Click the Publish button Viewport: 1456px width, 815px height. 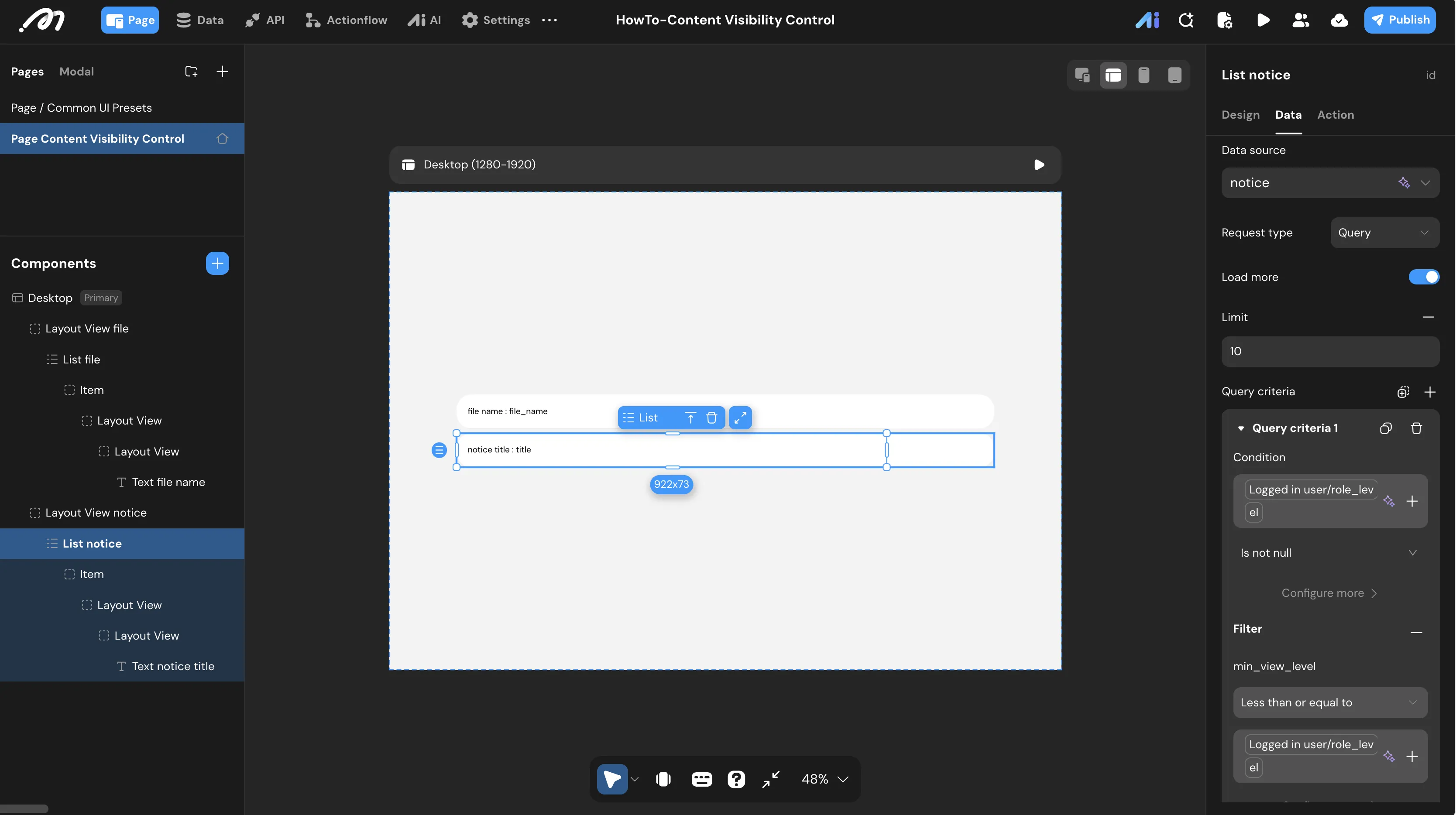pos(1399,20)
